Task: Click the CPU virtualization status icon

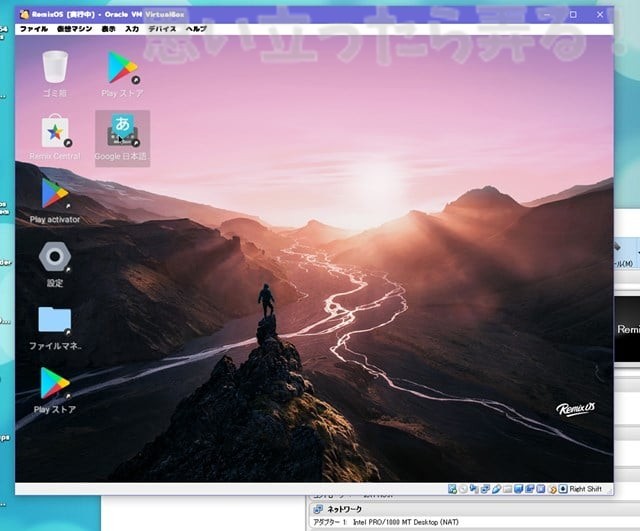Action: [x=540, y=489]
